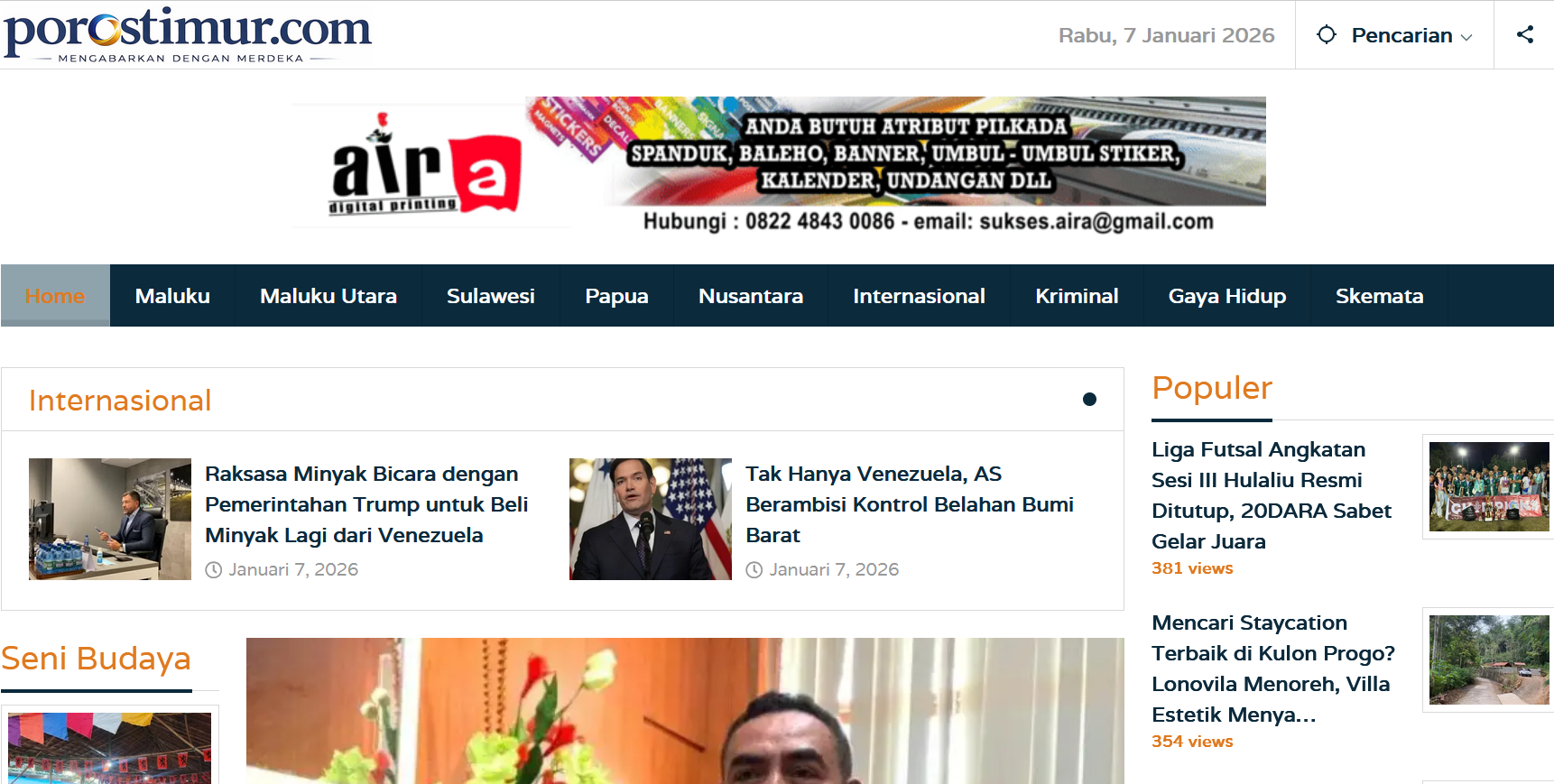Viewport: 1554px width, 784px height.
Task: Read 'Raksasa Minyak Bicara dengan Pemerintahan Trump' article
Action: [x=366, y=504]
